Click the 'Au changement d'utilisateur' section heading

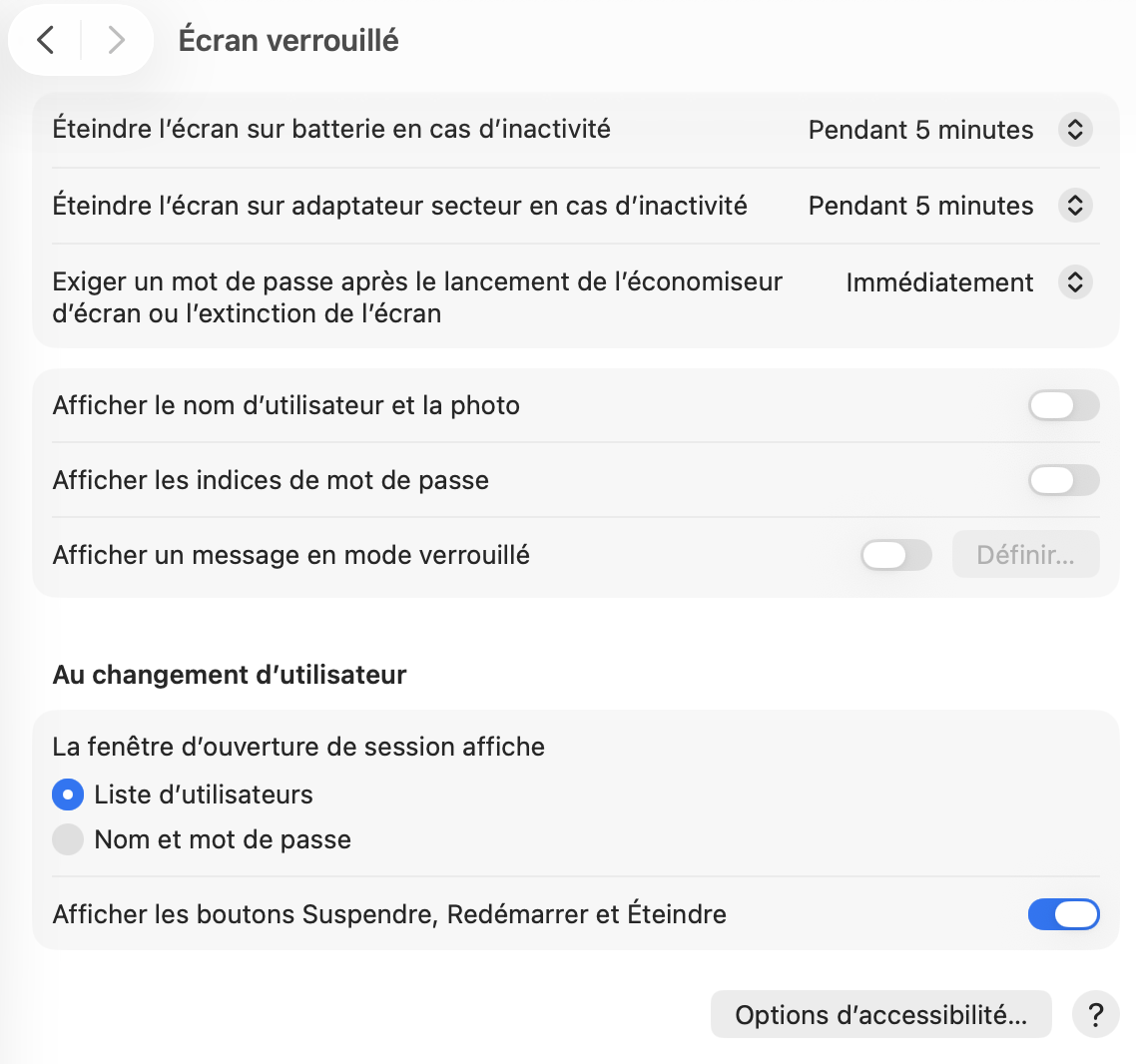point(230,675)
